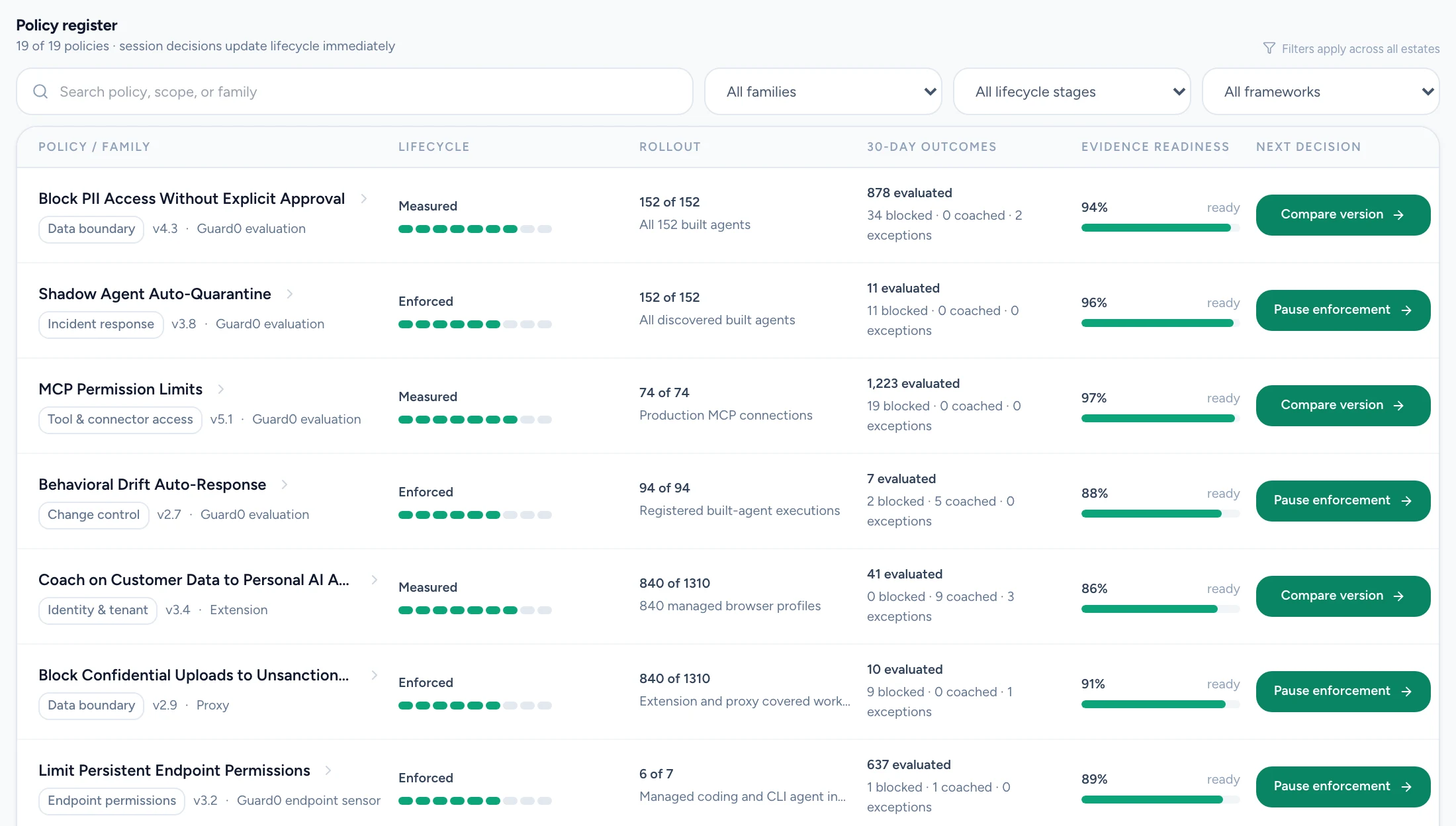Open the All families dropdown
This screenshot has height=826, width=1456.
click(823, 91)
